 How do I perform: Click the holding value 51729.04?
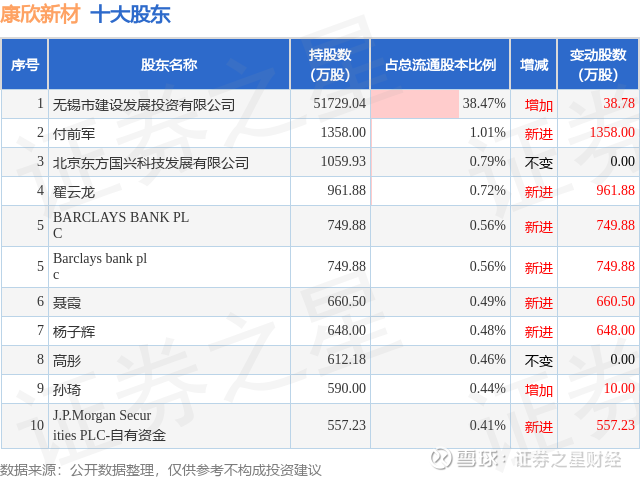click(x=340, y=103)
